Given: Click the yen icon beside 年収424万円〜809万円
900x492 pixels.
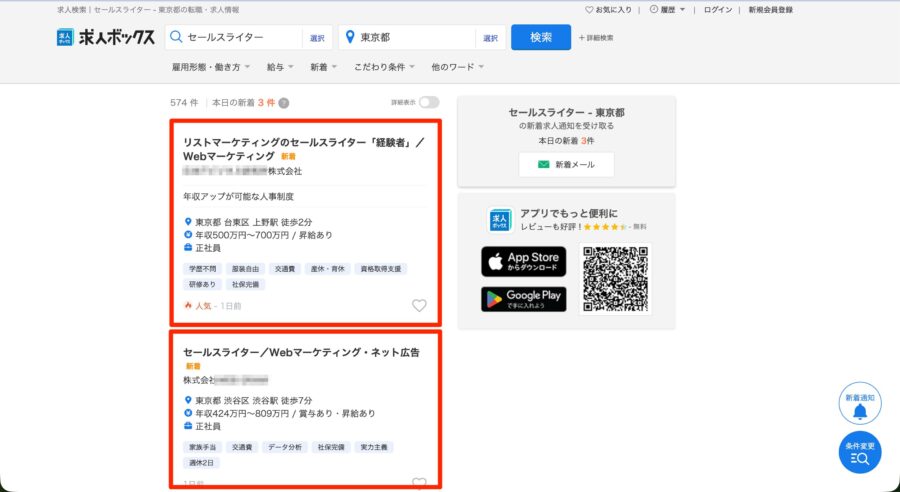Looking at the screenshot, I should pyautogui.click(x=188, y=413).
